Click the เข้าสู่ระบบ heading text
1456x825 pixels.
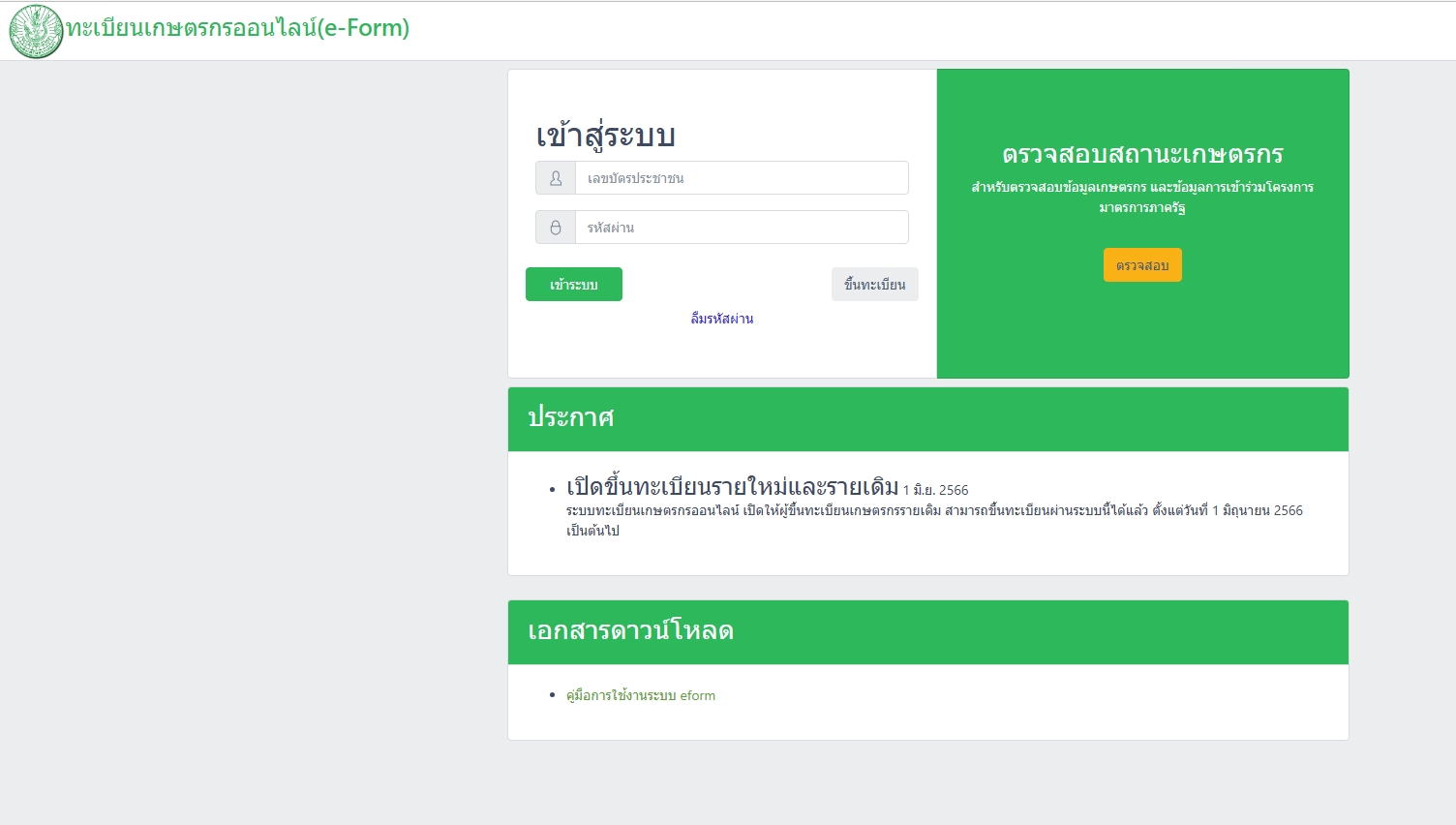[x=606, y=136]
